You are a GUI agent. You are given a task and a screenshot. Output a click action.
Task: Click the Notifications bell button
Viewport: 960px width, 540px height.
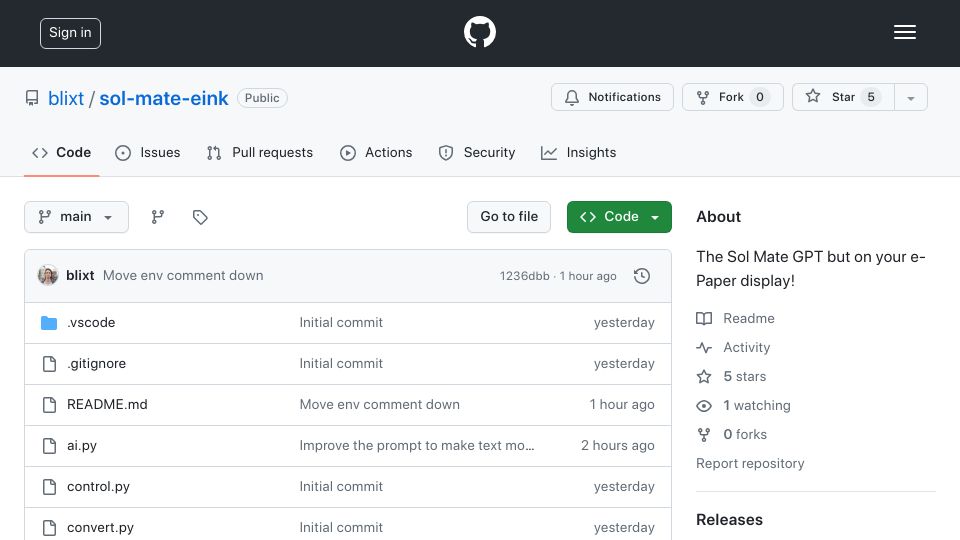[x=612, y=97]
